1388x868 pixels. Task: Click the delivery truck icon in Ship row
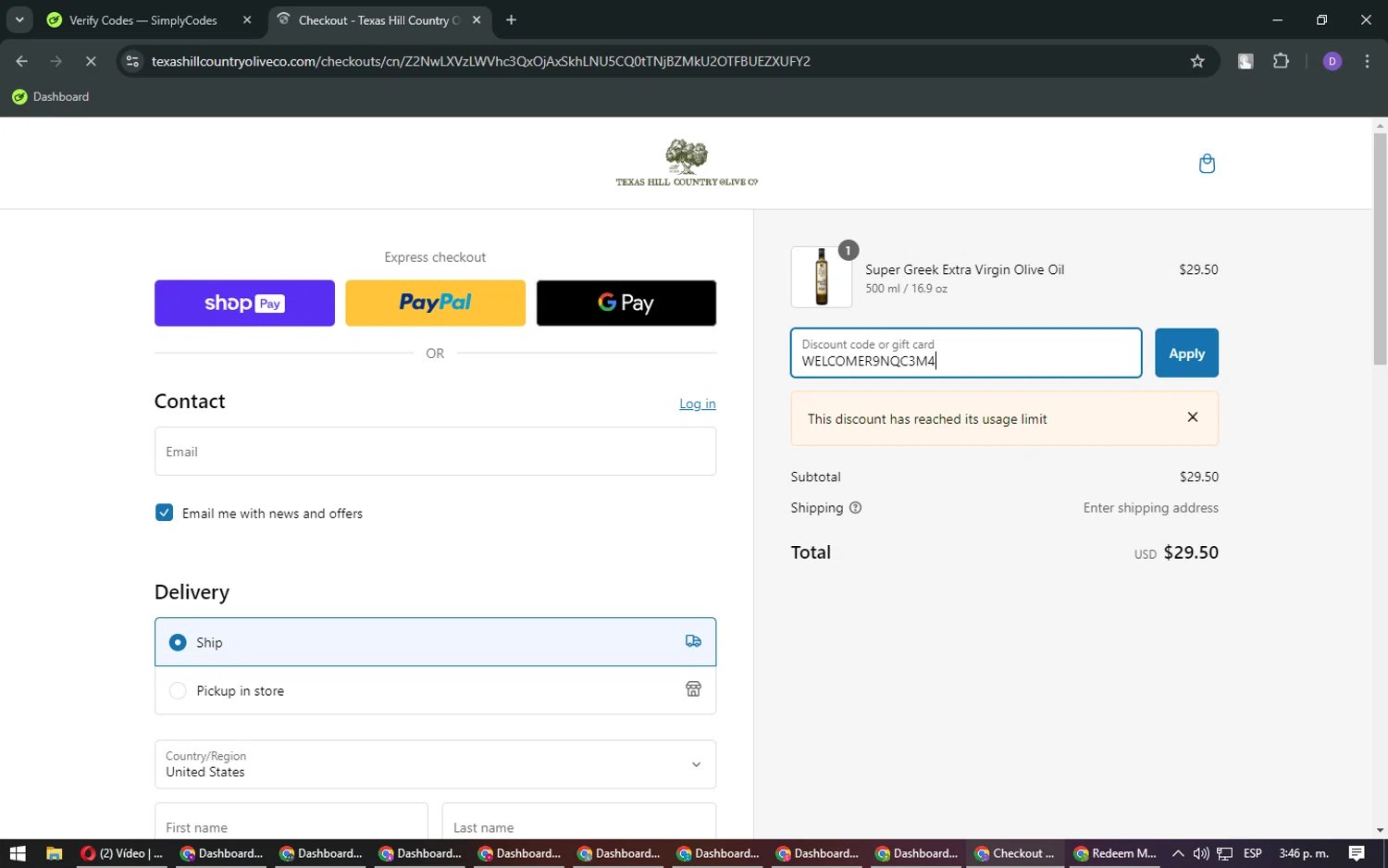tap(693, 641)
